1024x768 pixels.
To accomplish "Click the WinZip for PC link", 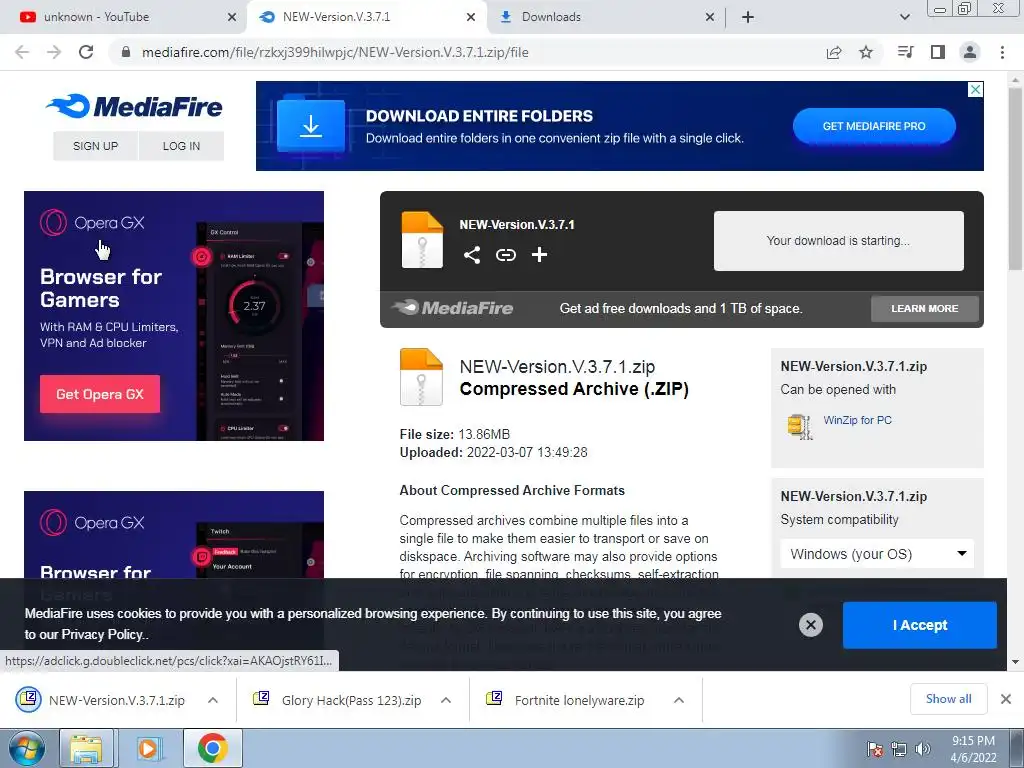I will pyautogui.click(x=857, y=420).
